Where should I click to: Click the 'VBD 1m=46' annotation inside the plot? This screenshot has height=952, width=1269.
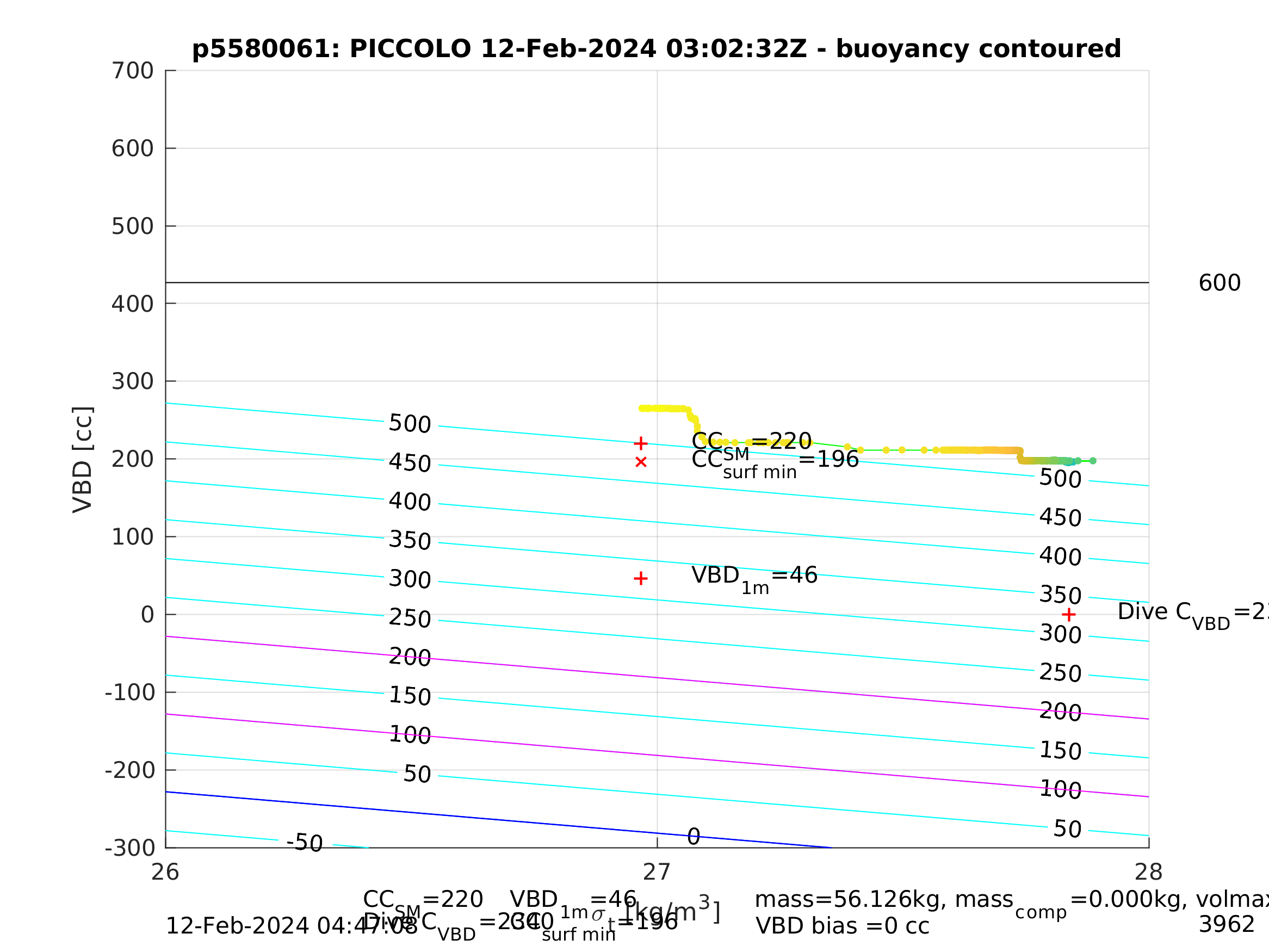[x=754, y=579]
